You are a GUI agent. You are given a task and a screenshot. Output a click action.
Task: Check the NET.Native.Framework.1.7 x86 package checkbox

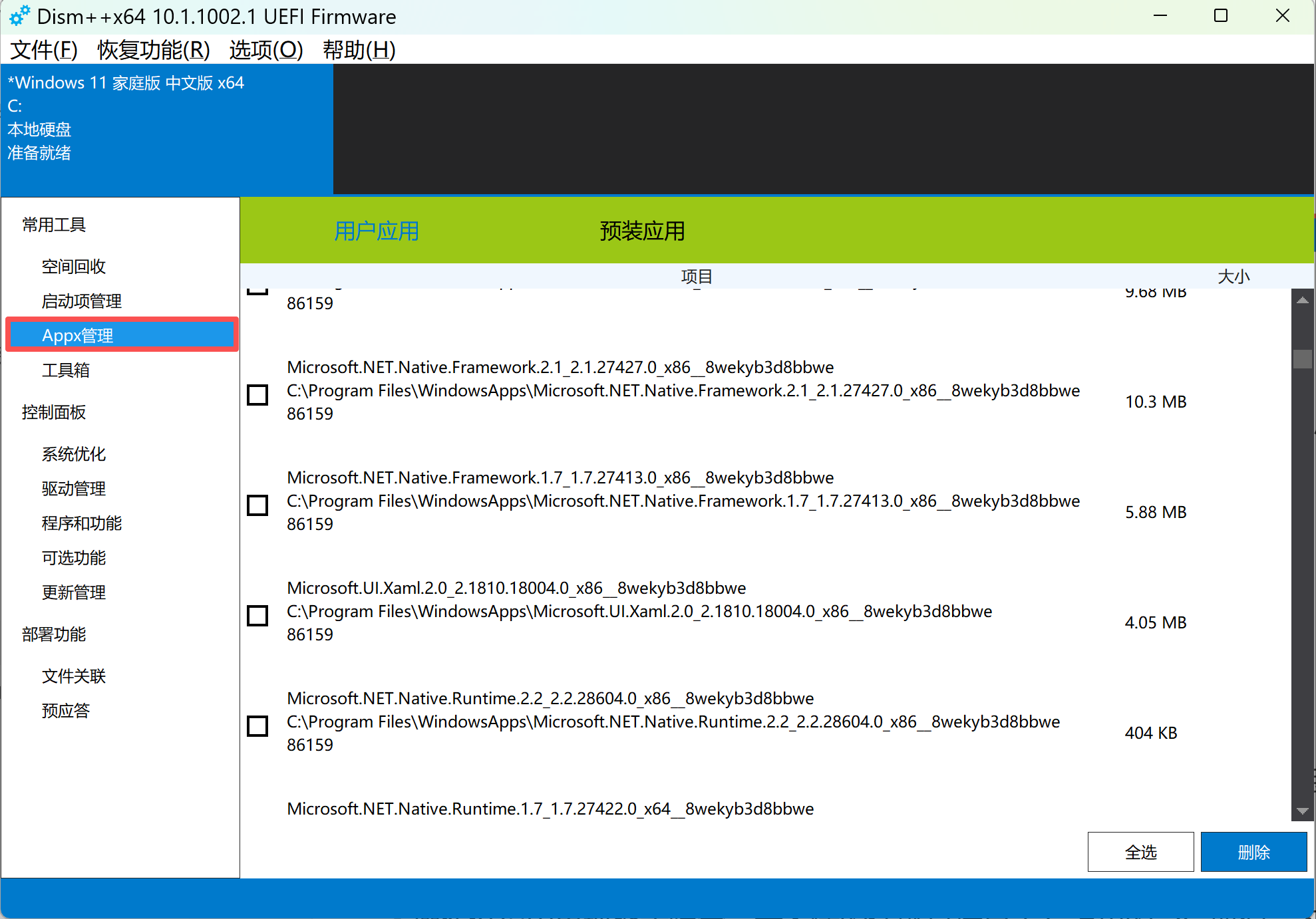[257, 505]
